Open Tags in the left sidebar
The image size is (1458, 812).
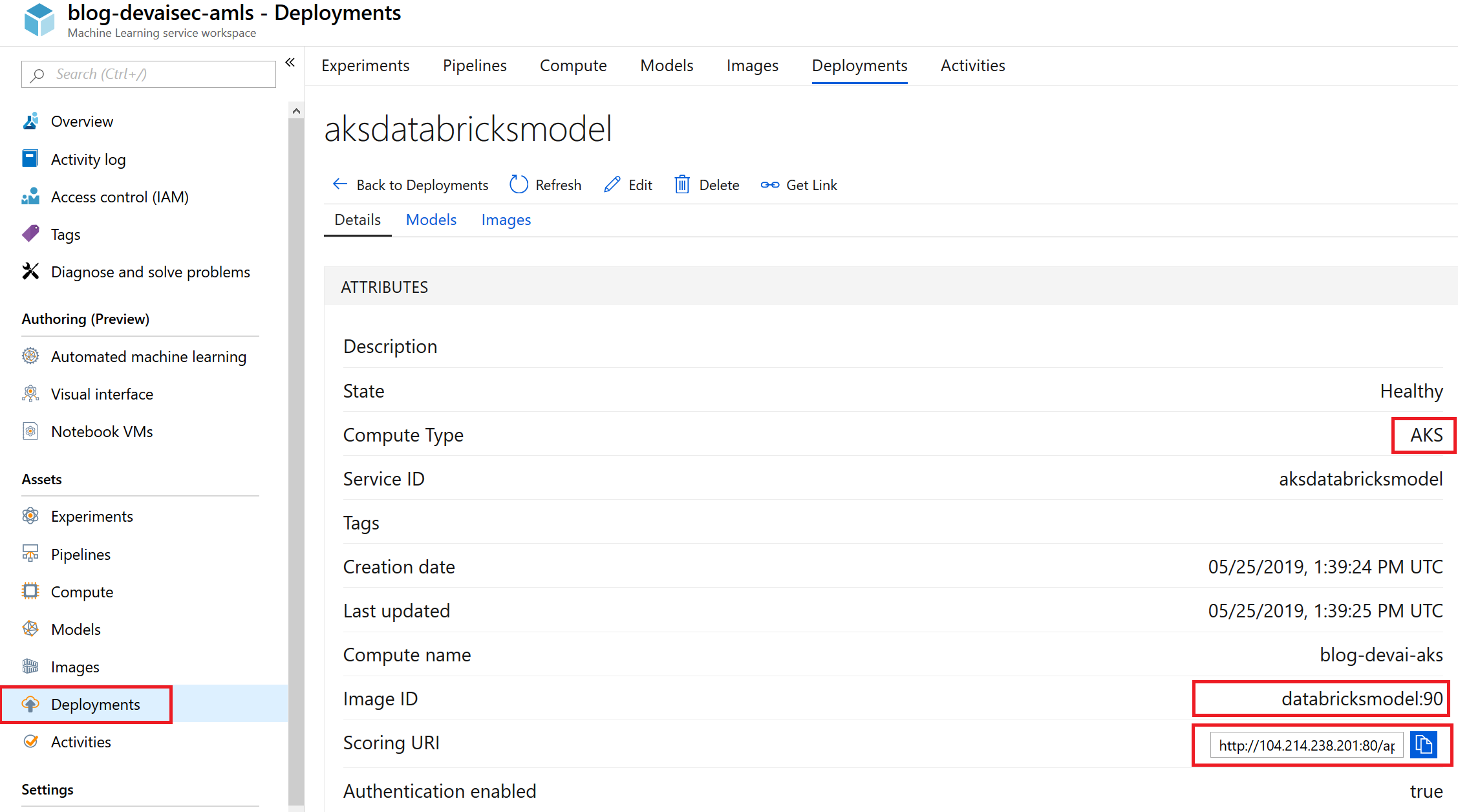pyautogui.click(x=65, y=234)
